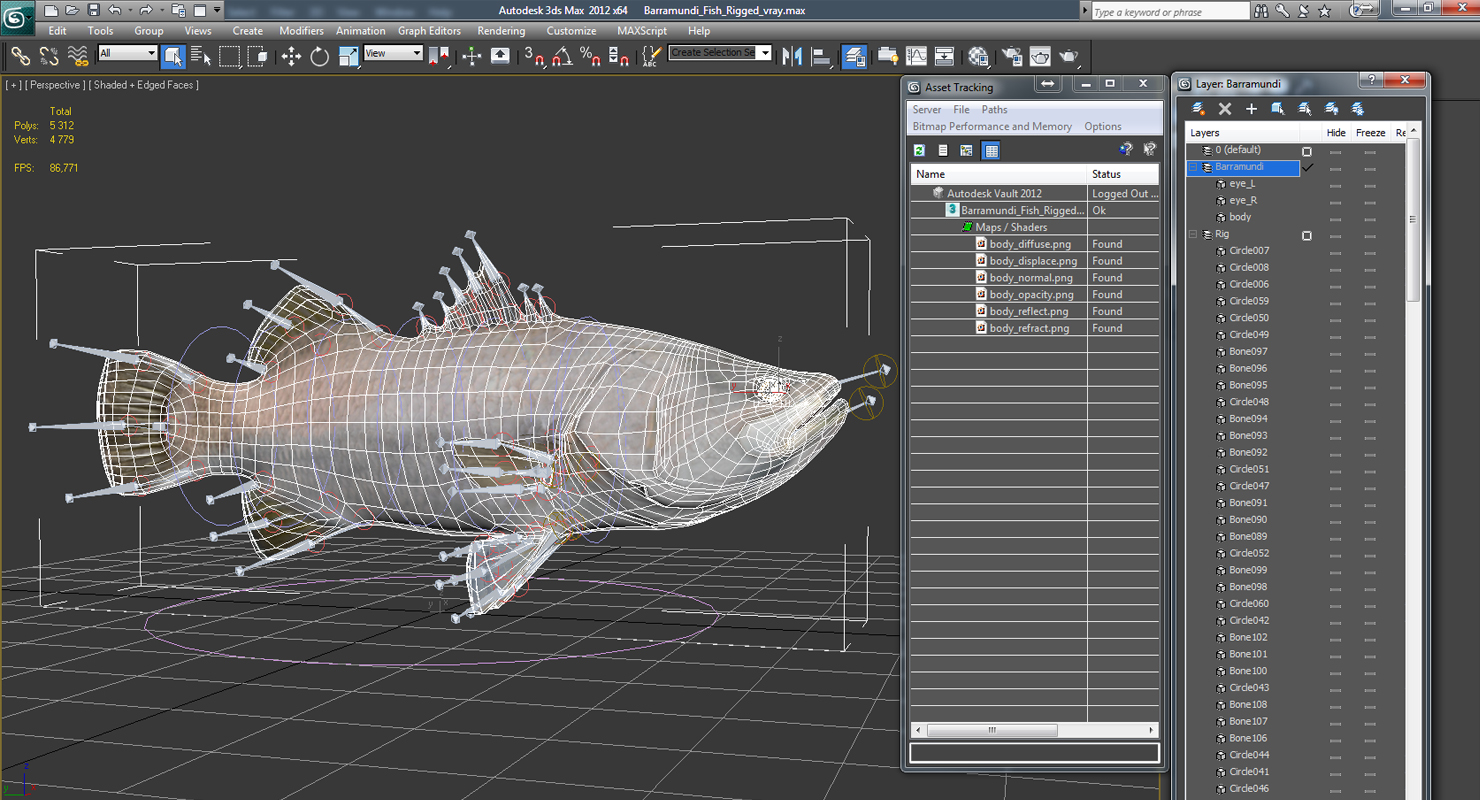The height and width of the screenshot is (800, 1480).
Task: Open Curve Editor from toolbar
Action: click(916, 56)
